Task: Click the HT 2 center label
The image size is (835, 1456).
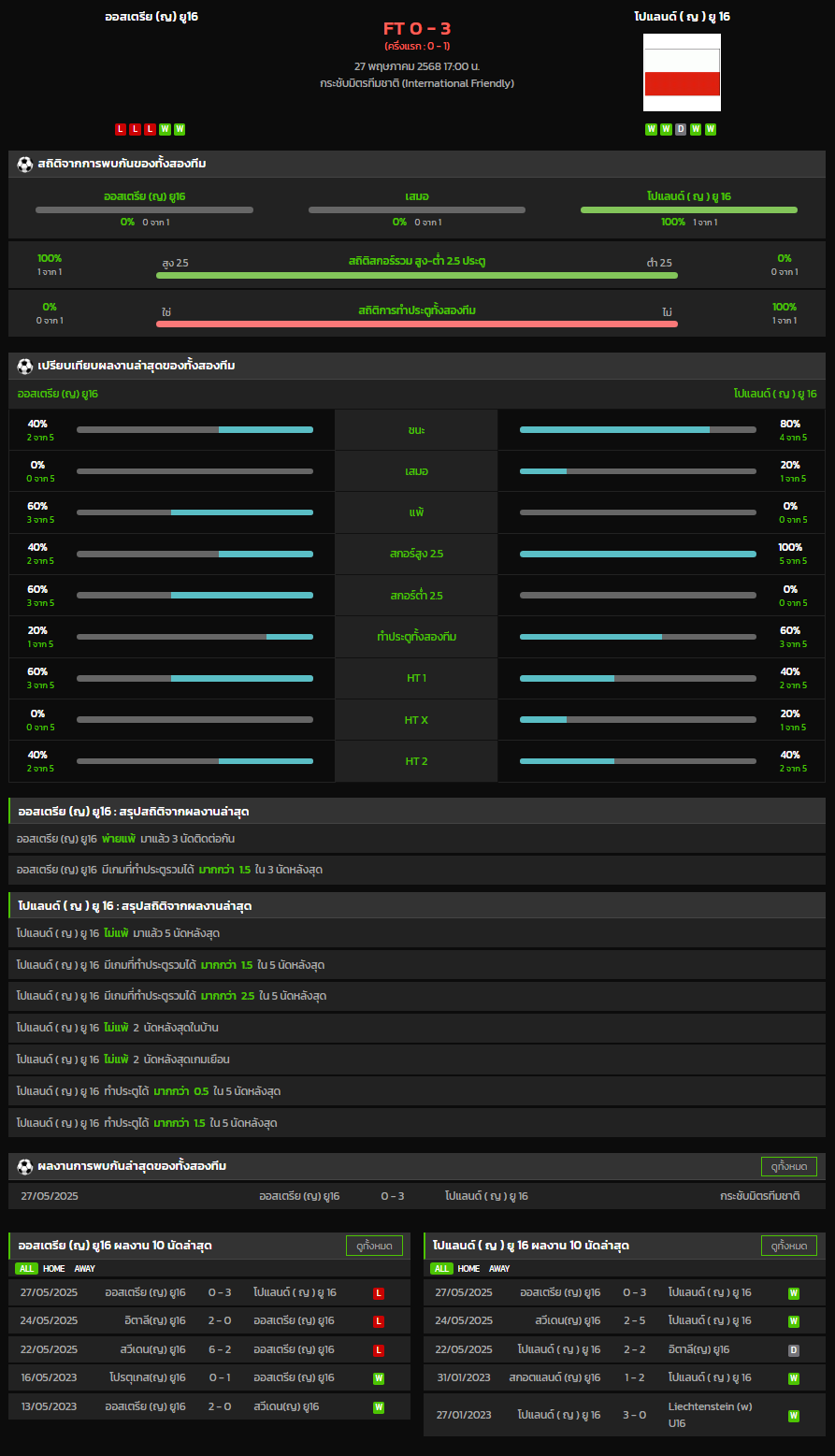Action: pyautogui.click(x=417, y=761)
